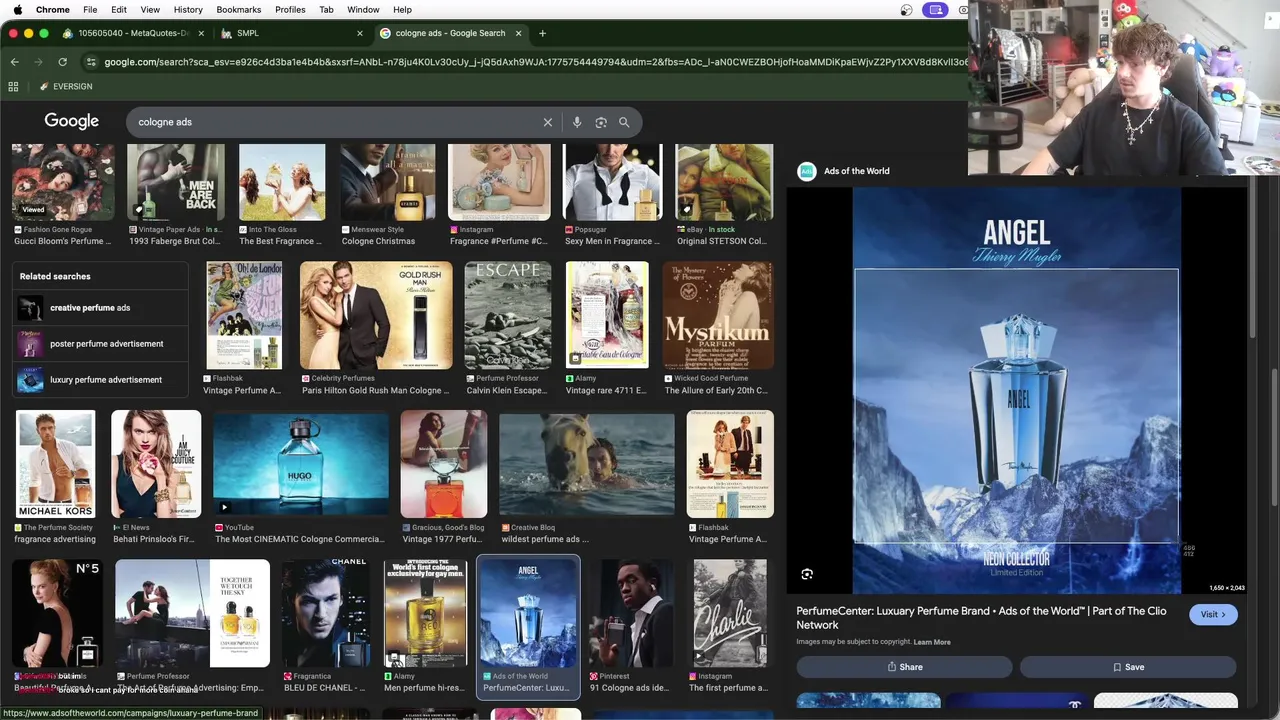This screenshot has width=1280, height=720.
Task: Open the Apple menu
Action: pyautogui.click(x=17, y=9)
